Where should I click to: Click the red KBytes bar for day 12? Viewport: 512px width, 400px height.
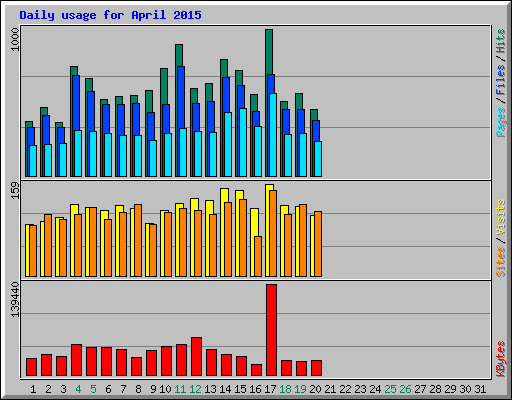(x=196, y=357)
